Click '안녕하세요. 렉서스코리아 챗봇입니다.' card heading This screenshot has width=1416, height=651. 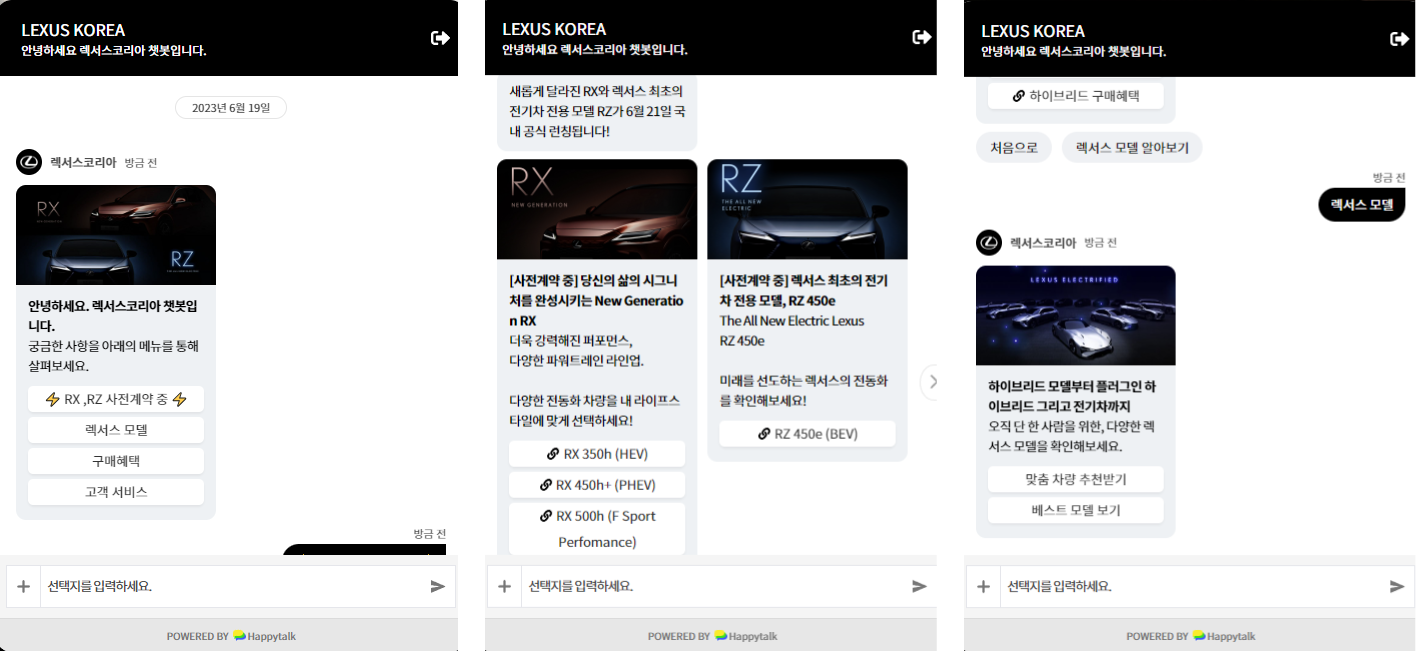tap(112, 316)
